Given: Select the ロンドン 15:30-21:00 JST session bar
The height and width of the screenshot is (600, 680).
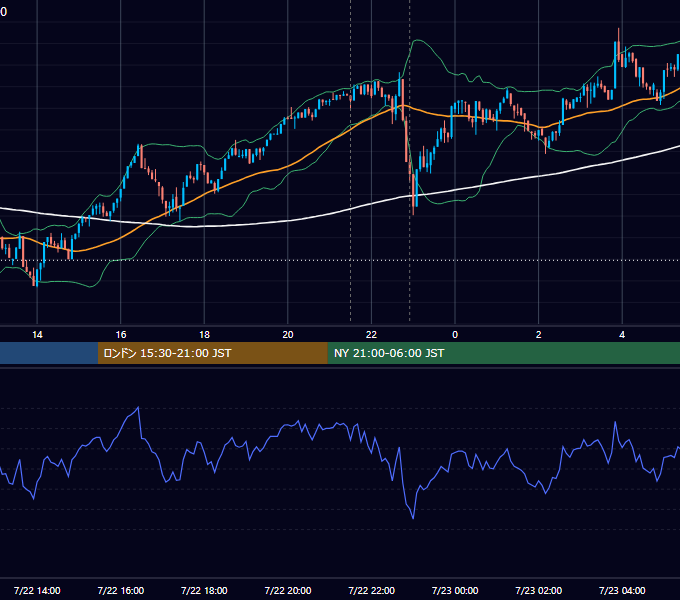Looking at the screenshot, I should point(212,353).
